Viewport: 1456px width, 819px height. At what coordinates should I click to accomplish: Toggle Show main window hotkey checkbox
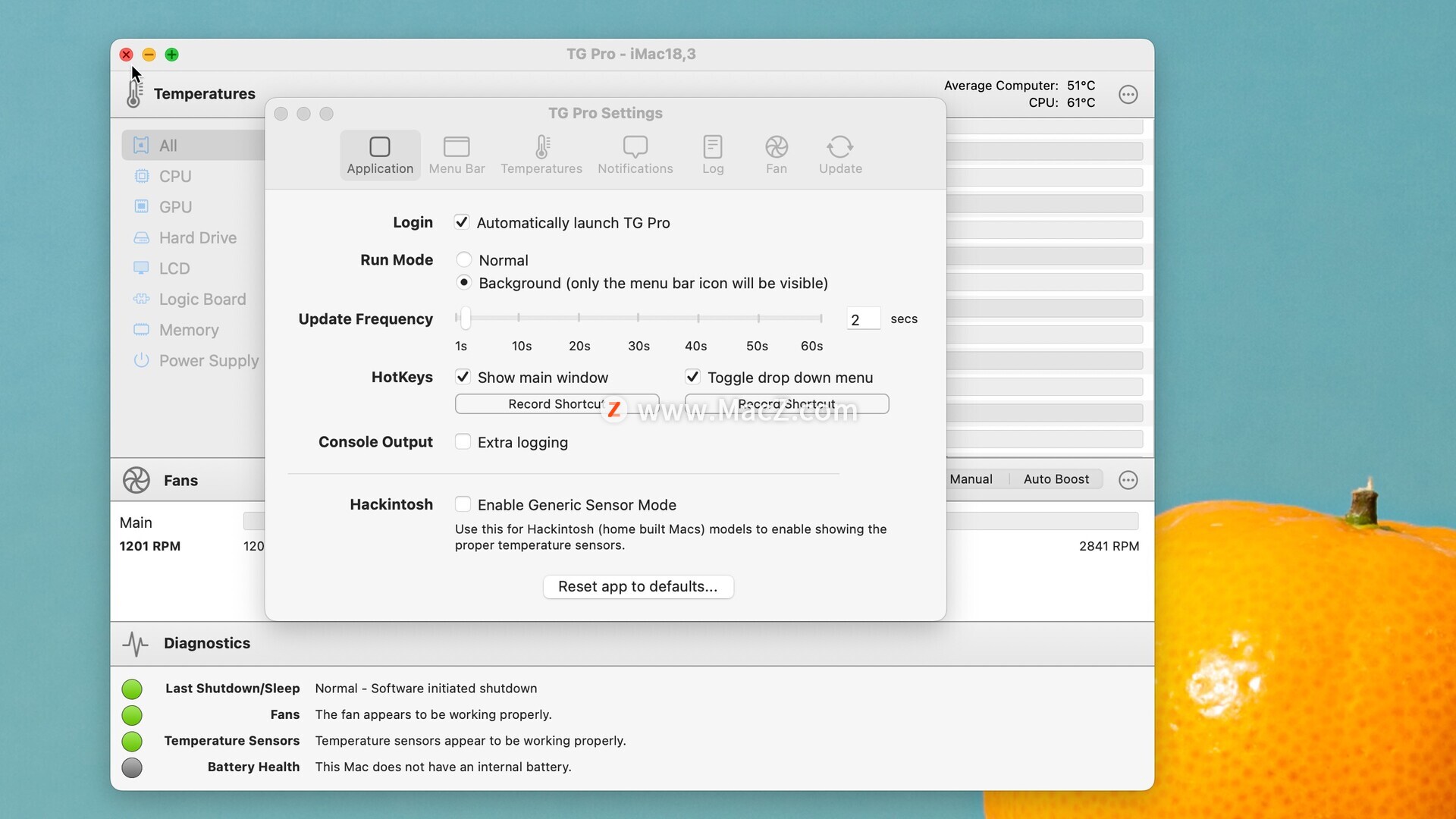click(x=463, y=377)
